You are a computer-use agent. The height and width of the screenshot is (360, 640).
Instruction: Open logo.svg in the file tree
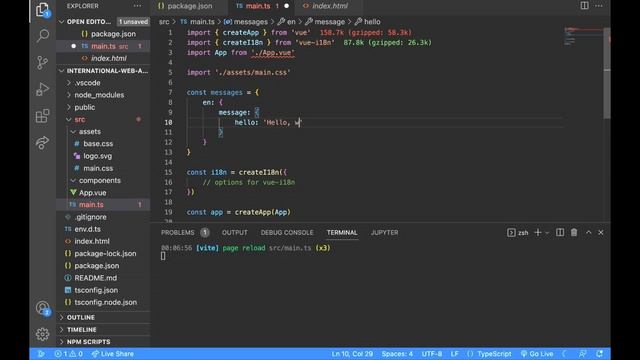point(97,156)
